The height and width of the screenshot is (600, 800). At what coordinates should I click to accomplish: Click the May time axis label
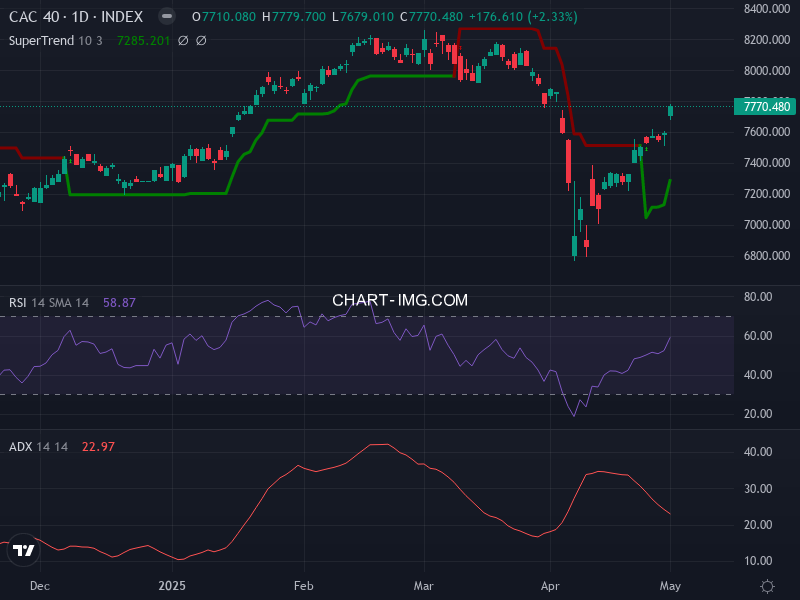[x=670, y=586]
